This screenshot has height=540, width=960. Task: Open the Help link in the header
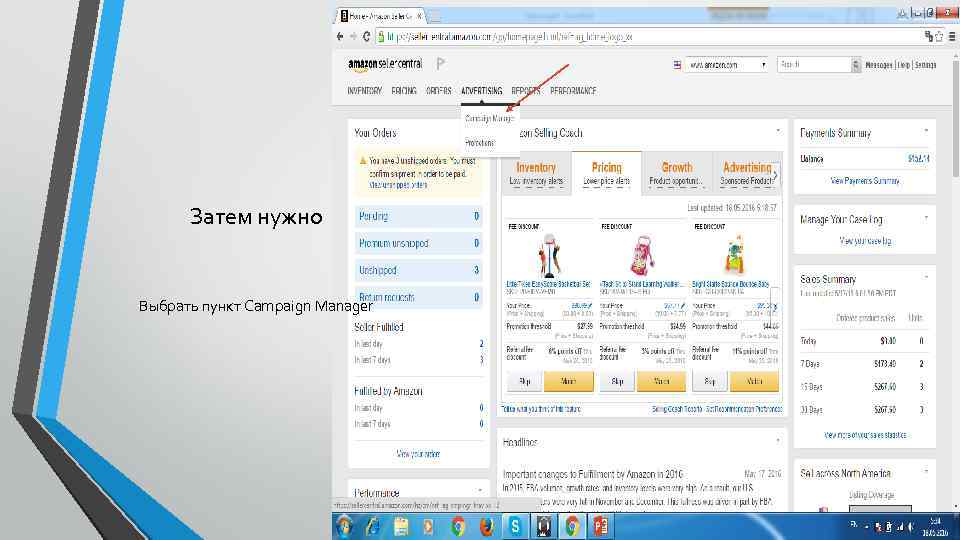[x=904, y=65]
